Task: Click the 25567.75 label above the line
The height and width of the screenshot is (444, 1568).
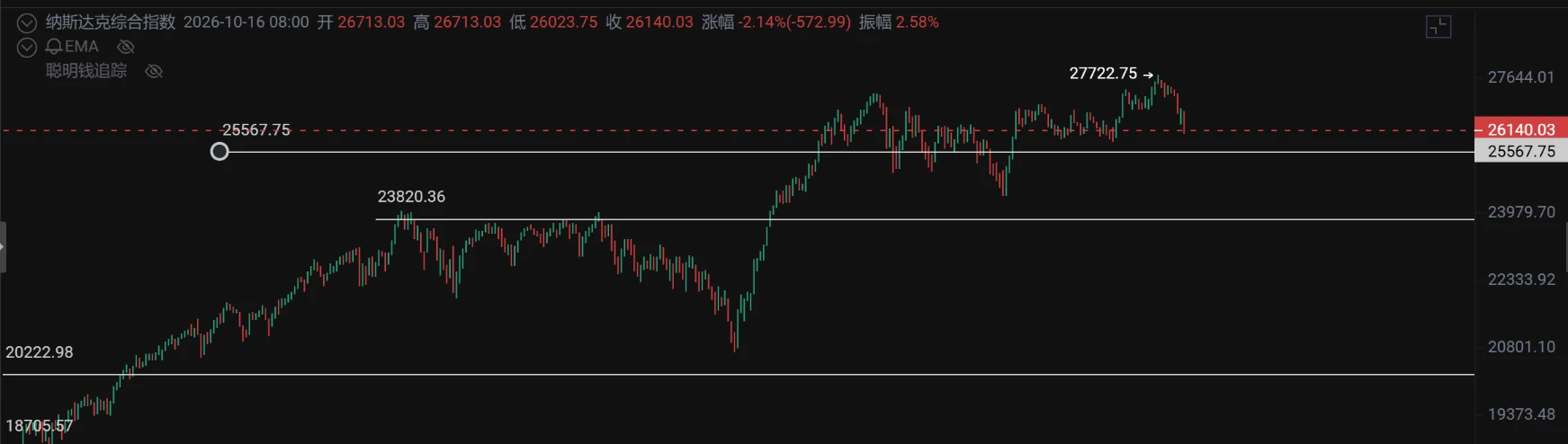Action: (256, 130)
